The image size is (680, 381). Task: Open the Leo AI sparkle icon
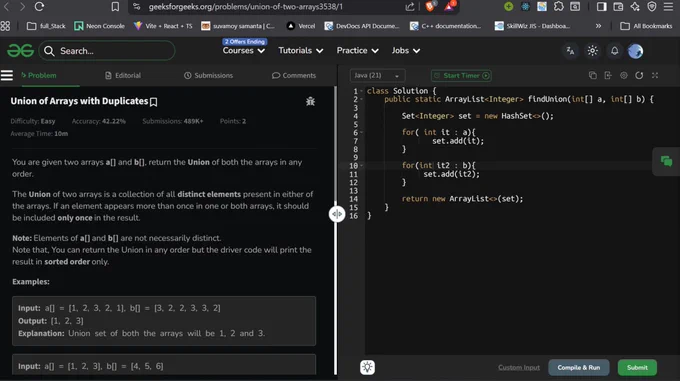[x=635, y=7]
